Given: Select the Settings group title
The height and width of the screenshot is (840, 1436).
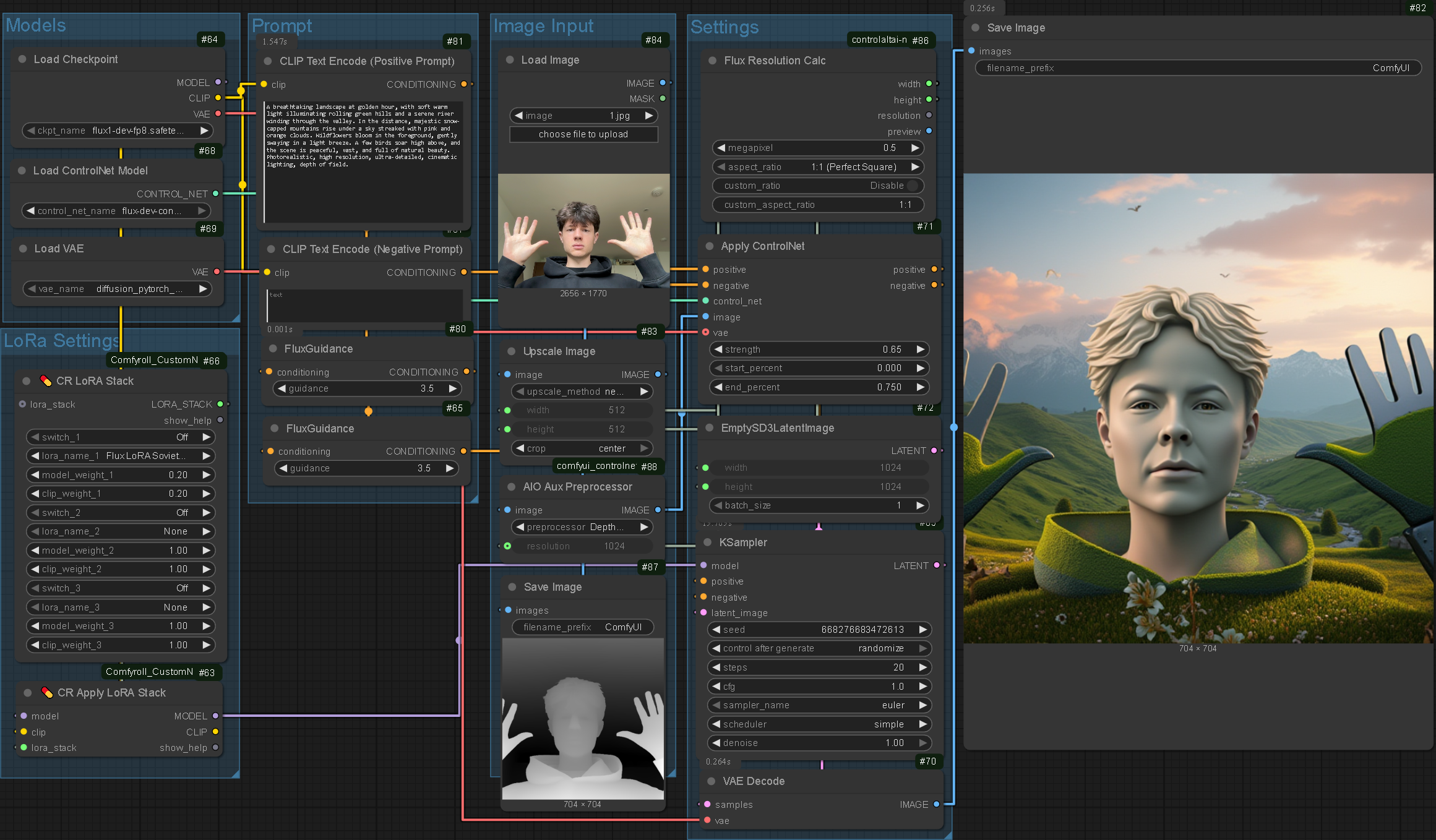Looking at the screenshot, I should pyautogui.click(x=724, y=27).
